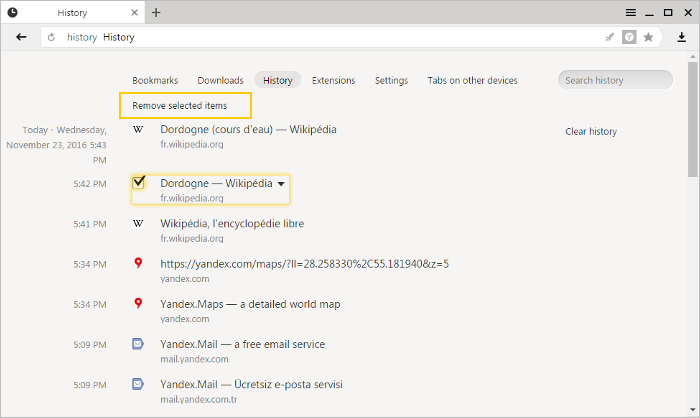Select the History tab in navigation
Screen dimensions: 700x418
(x=278, y=80)
